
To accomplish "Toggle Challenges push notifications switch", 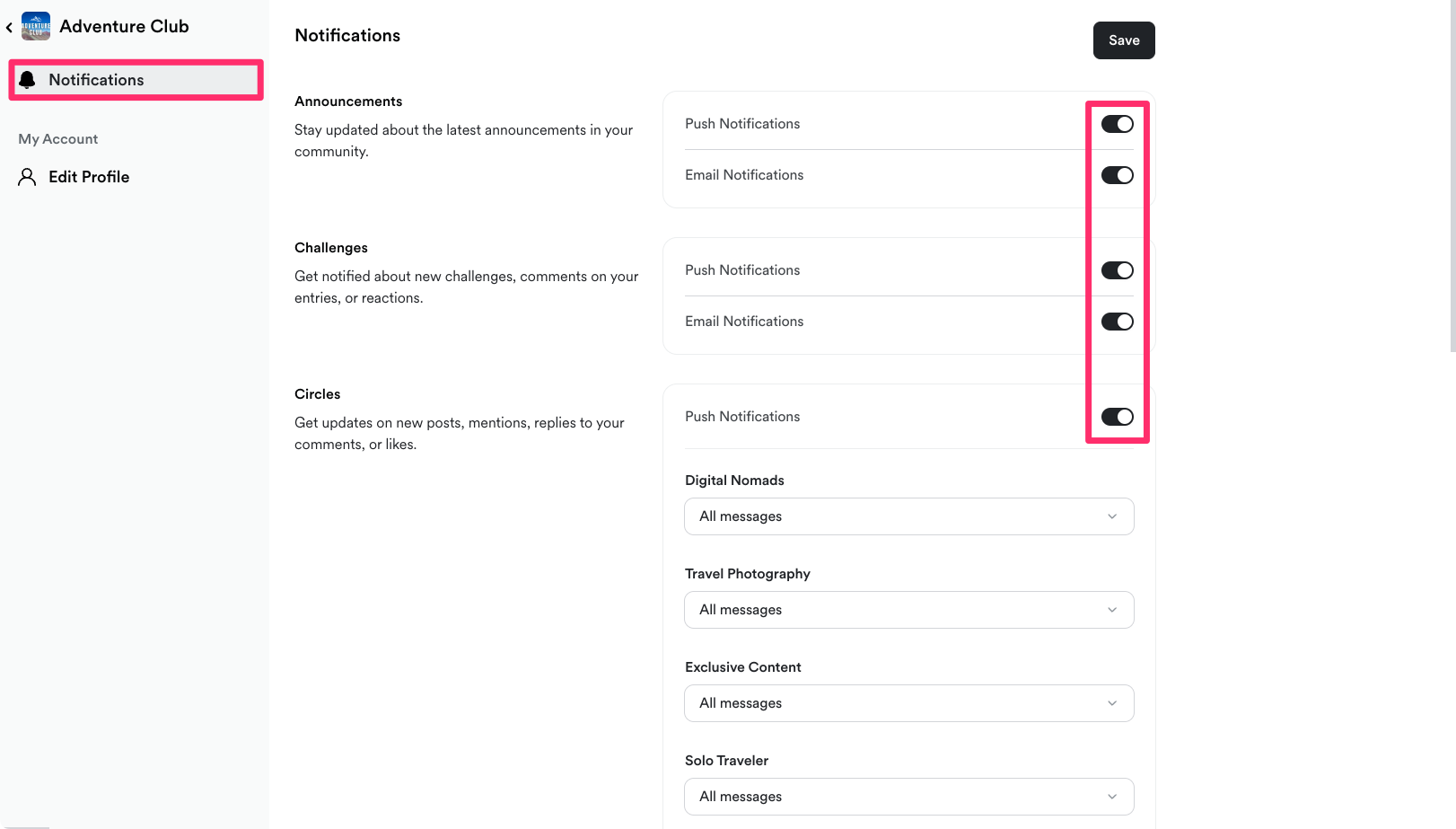I will pos(1118,270).
